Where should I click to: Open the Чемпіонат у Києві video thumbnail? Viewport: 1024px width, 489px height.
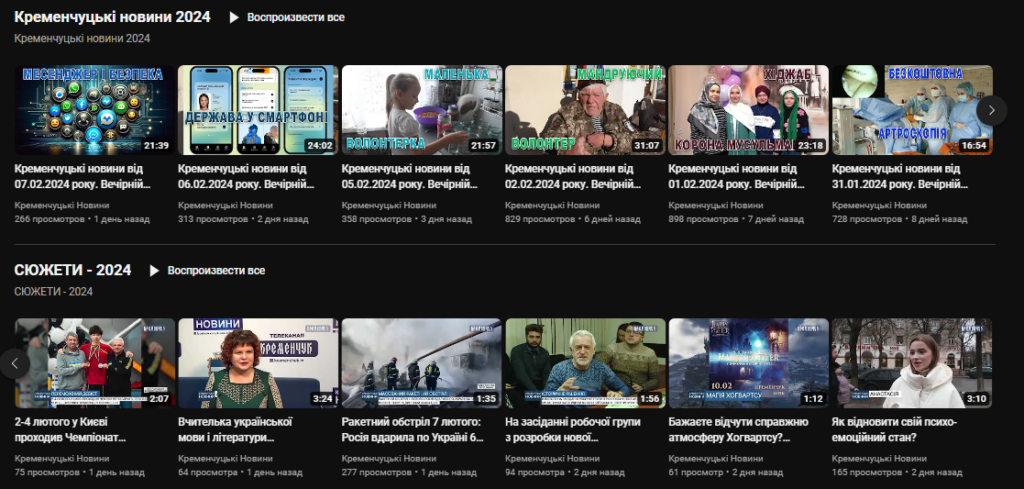tap(94, 363)
